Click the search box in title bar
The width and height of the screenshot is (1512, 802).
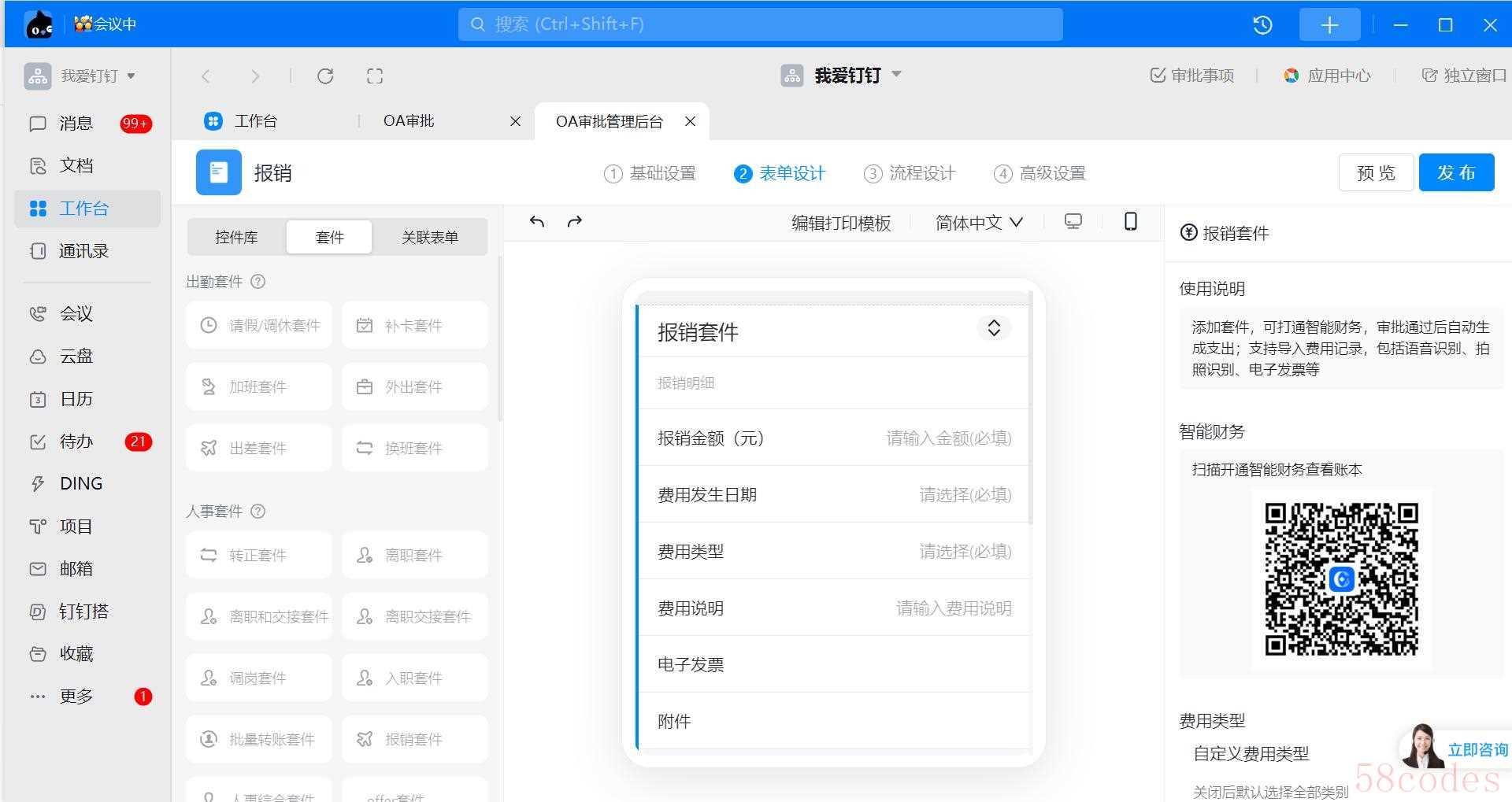[x=760, y=24]
